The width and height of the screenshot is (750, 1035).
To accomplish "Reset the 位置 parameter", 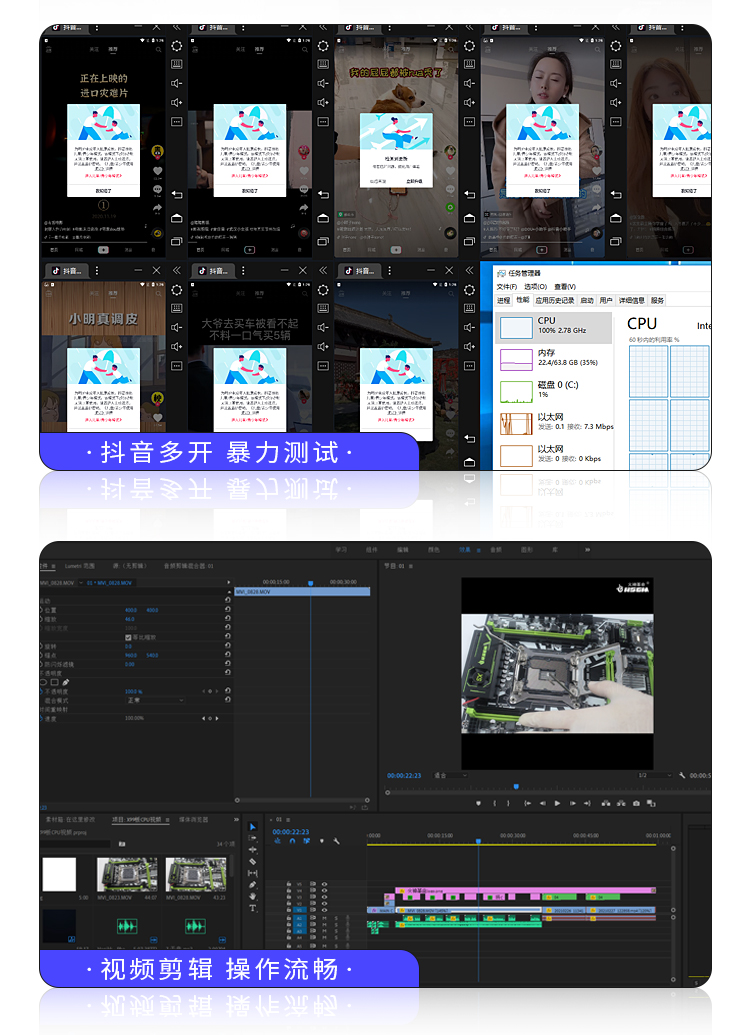I will click(x=228, y=610).
